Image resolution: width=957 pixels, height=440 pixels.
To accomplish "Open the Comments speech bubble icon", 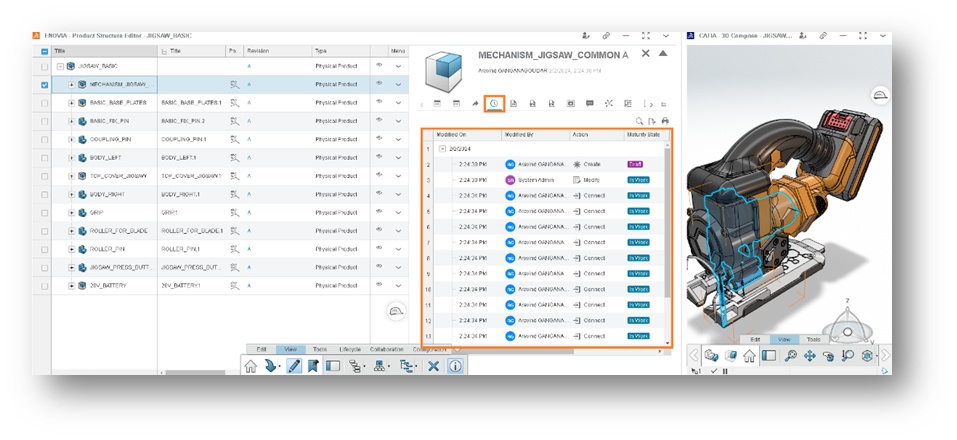I will click(590, 104).
